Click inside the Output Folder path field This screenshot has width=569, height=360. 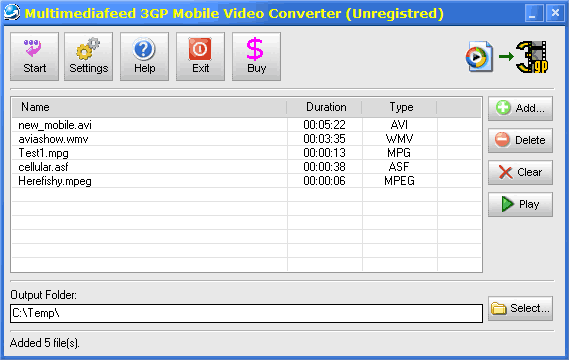tap(246, 313)
